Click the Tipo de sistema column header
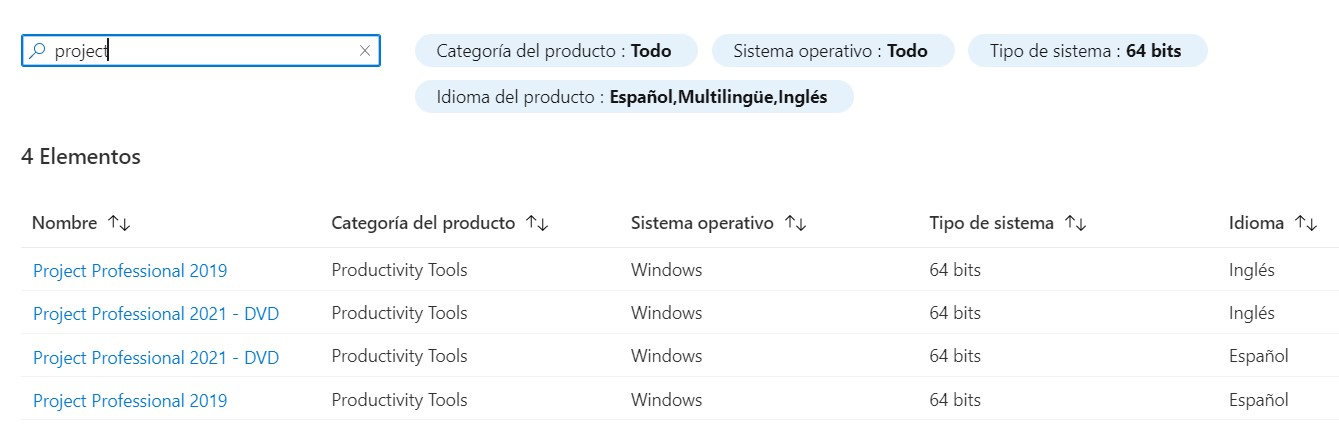Image resolution: width=1339 pixels, height=447 pixels. (x=991, y=224)
